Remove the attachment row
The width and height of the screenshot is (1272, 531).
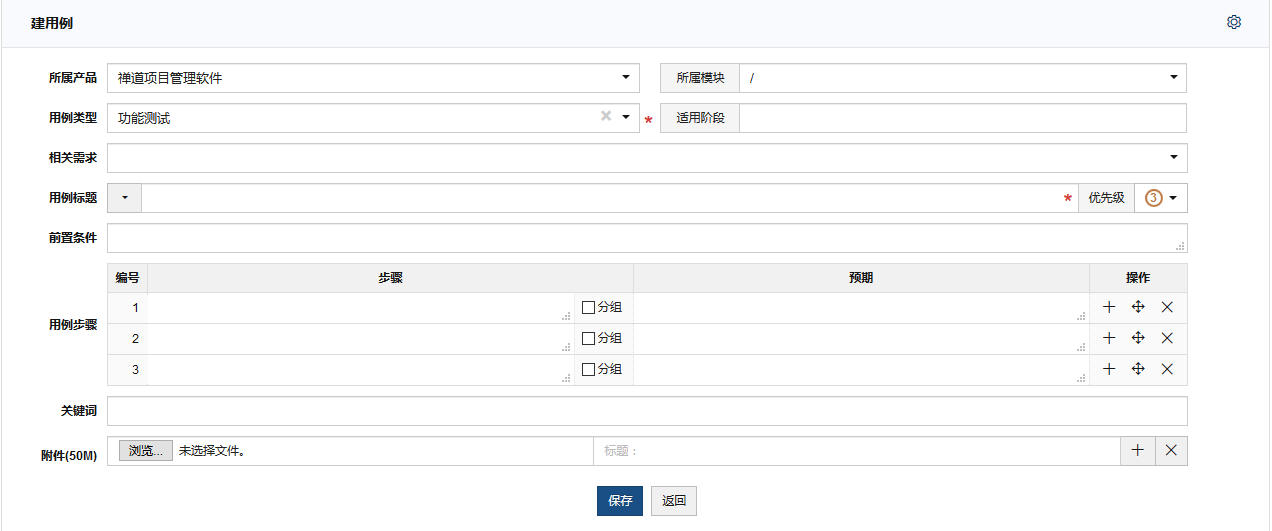click(x=1171, y=451)
